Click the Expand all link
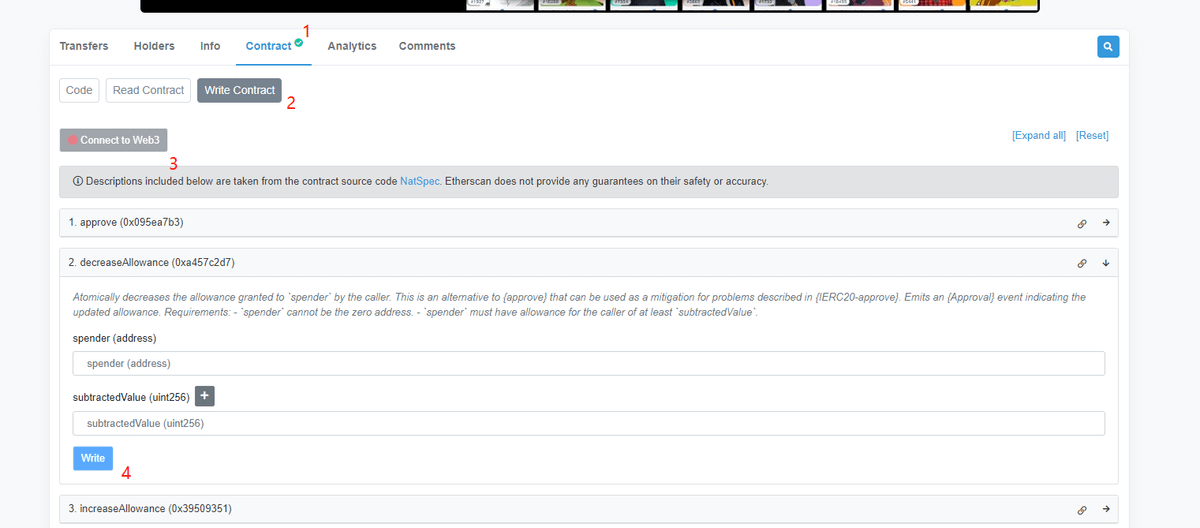1200x528 pixels. point(1039,136)
